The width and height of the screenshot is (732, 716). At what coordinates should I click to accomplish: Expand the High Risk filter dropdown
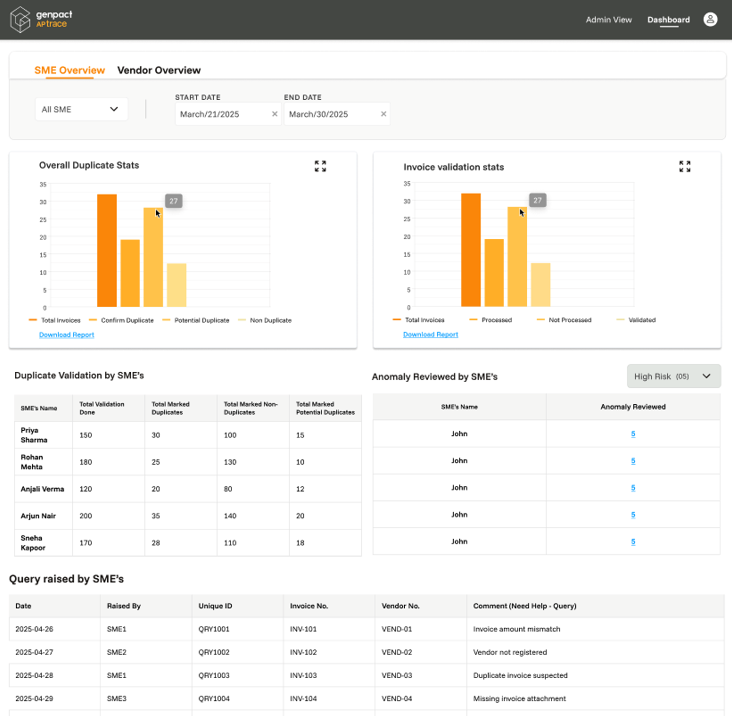[673, 376]
